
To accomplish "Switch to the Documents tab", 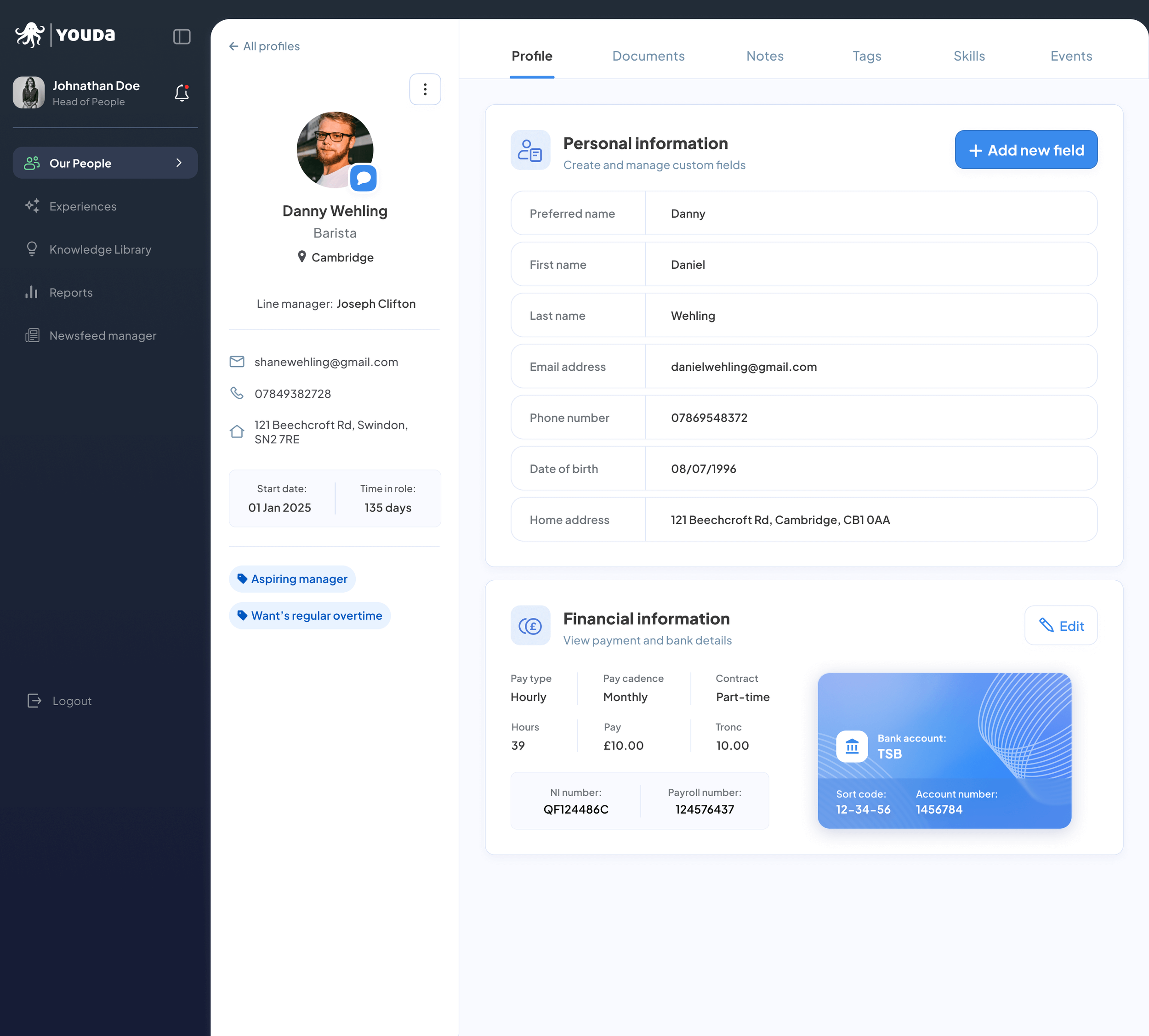I will [x=648, y=56].
